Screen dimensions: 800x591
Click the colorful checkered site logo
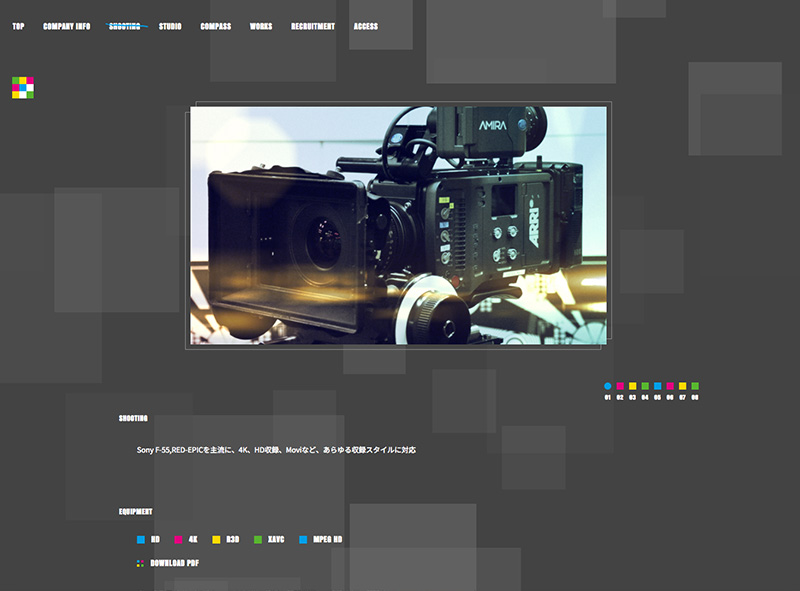tap(23, 88)
